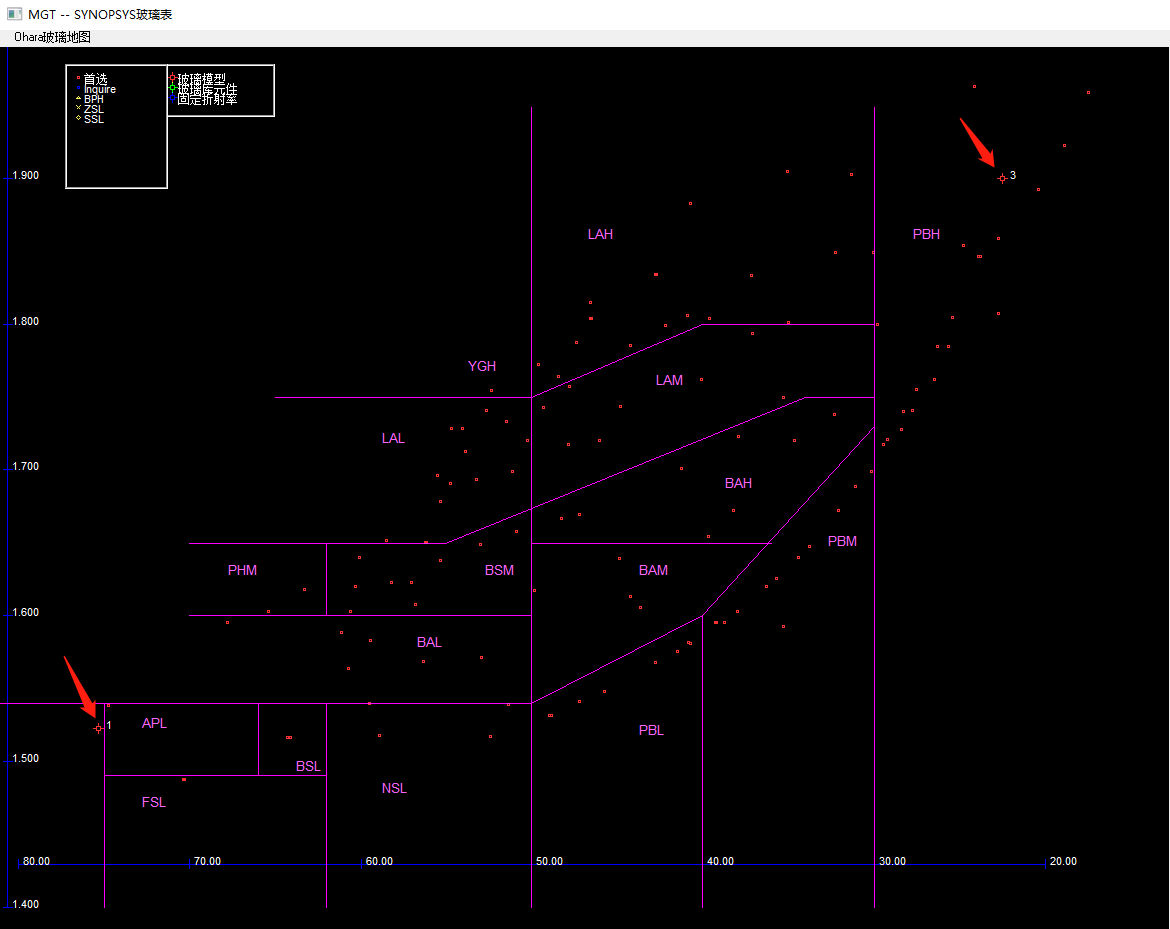
Task: Click the 1.600 index axis label
Action: click(25, 613)
